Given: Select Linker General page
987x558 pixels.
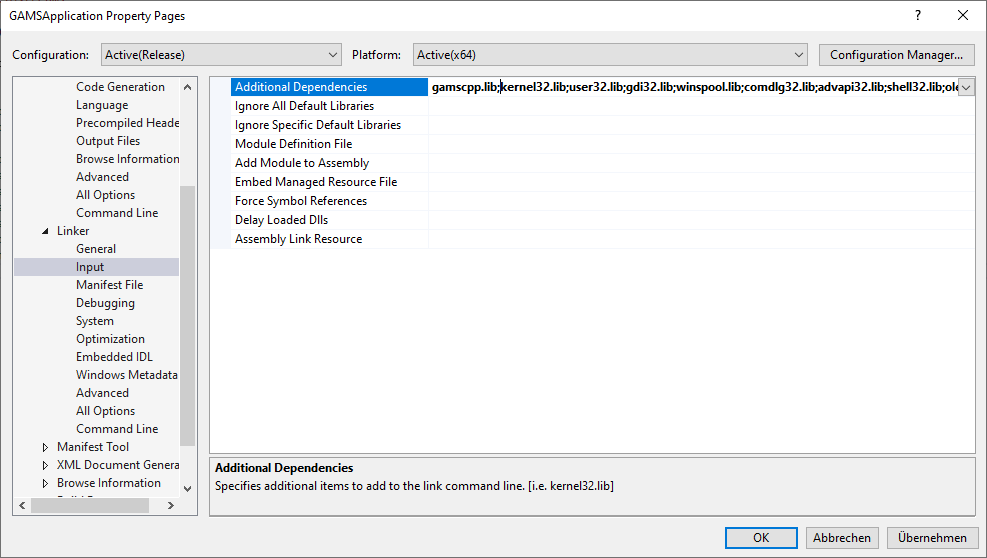Looking at the screenshot, I should pyautogui.click(x=96, y=249).
